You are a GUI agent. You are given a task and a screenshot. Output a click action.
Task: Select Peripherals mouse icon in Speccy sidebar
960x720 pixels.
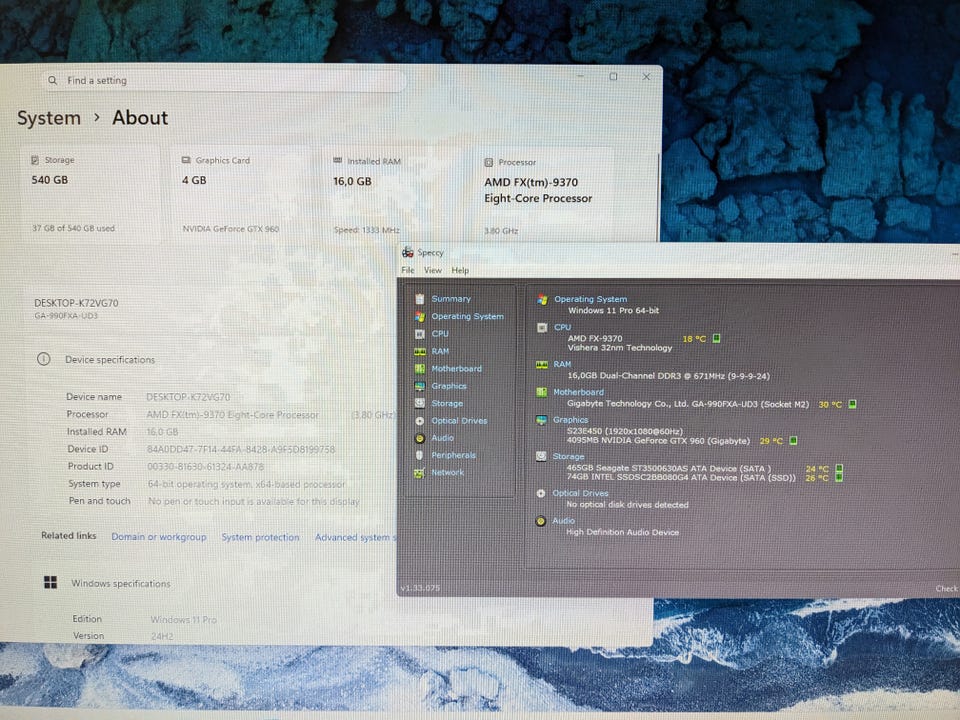click(x=419, y=456)
